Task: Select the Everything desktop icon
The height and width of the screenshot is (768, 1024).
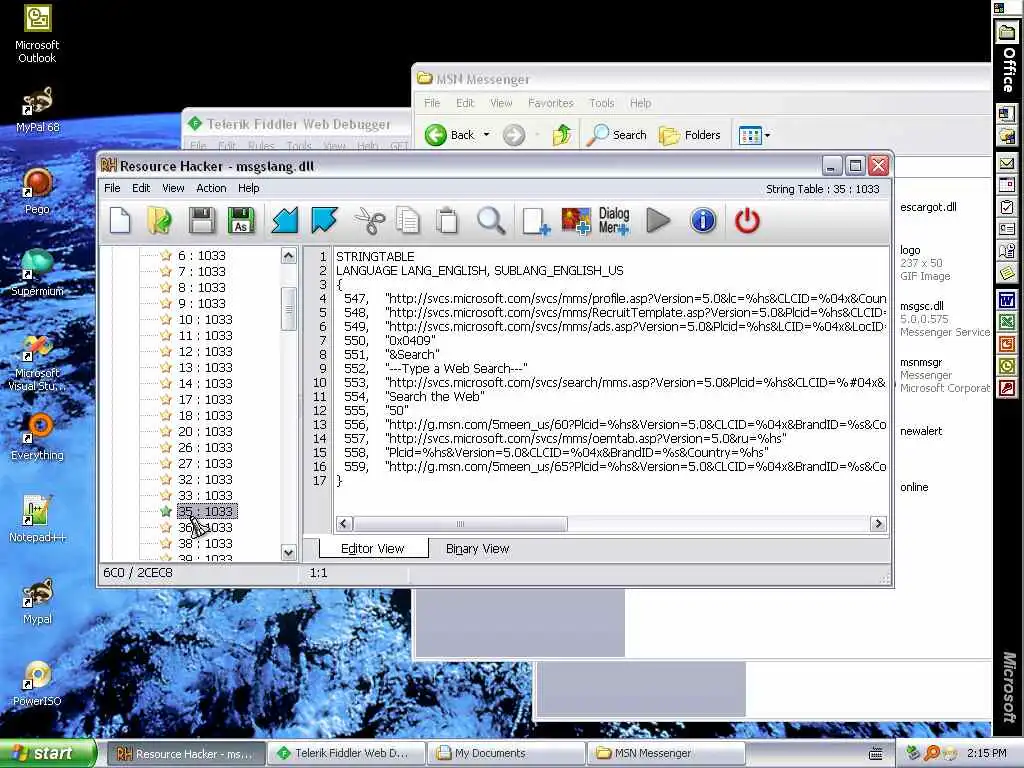Action: point(37,437)
